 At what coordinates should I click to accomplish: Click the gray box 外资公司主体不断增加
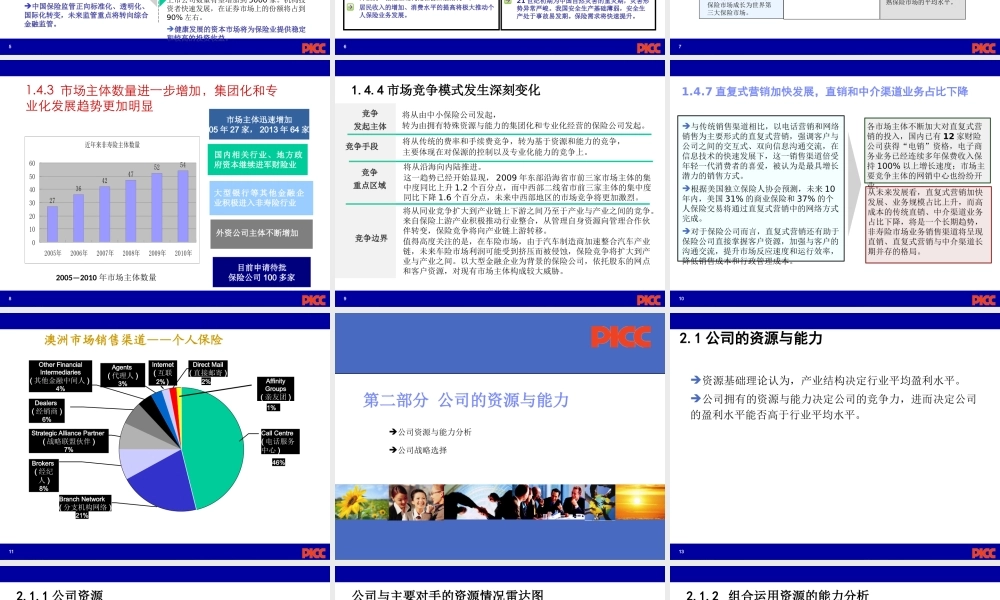pos(261,233)
